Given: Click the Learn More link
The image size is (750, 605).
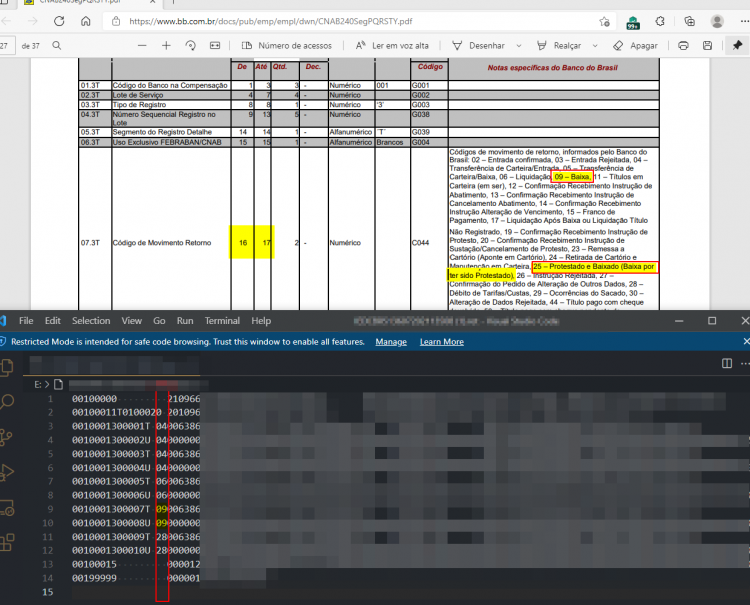Looking at the screenshot, I should (x=441, y=342).
